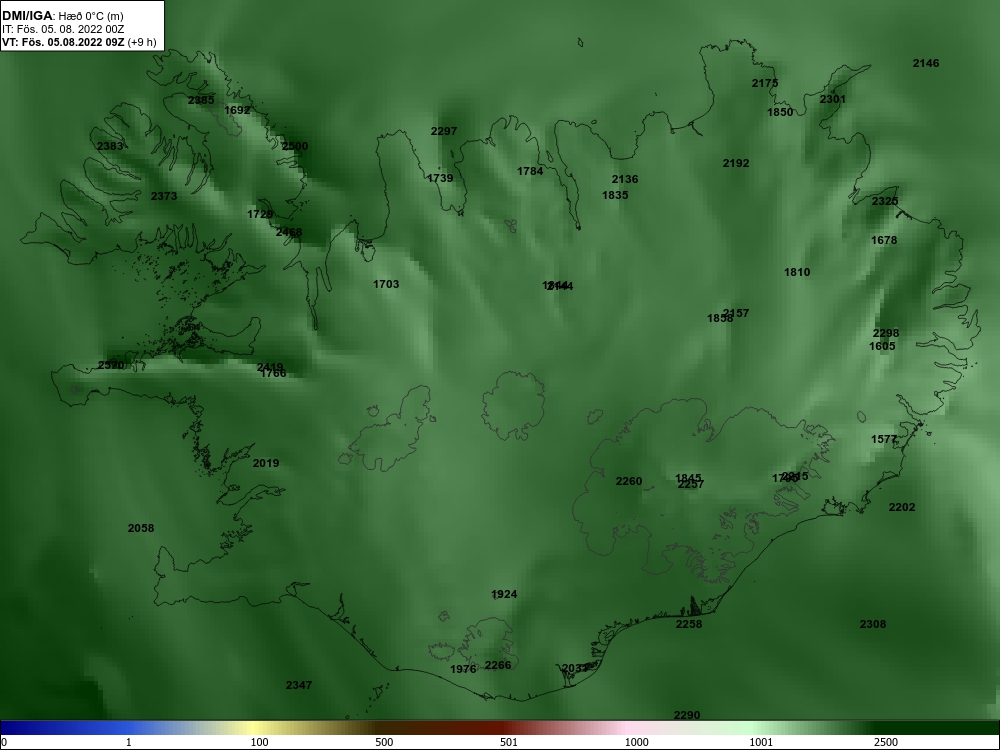Click the "VT: Fös. 05.08.2022 09Z (+9 h)" line
The height and width of the screenshot is (750, 1000).
click(x=79, y=42)
